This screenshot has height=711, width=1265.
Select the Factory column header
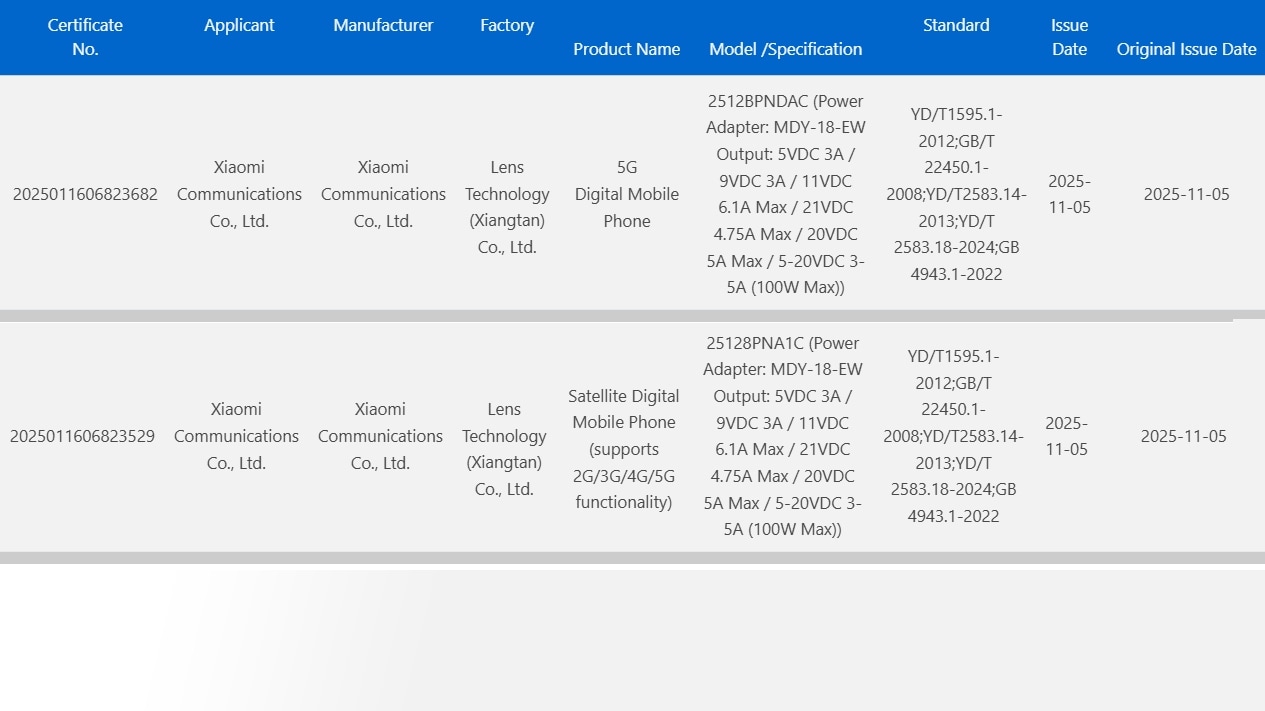pyautogui.click(x=506, y=25)
